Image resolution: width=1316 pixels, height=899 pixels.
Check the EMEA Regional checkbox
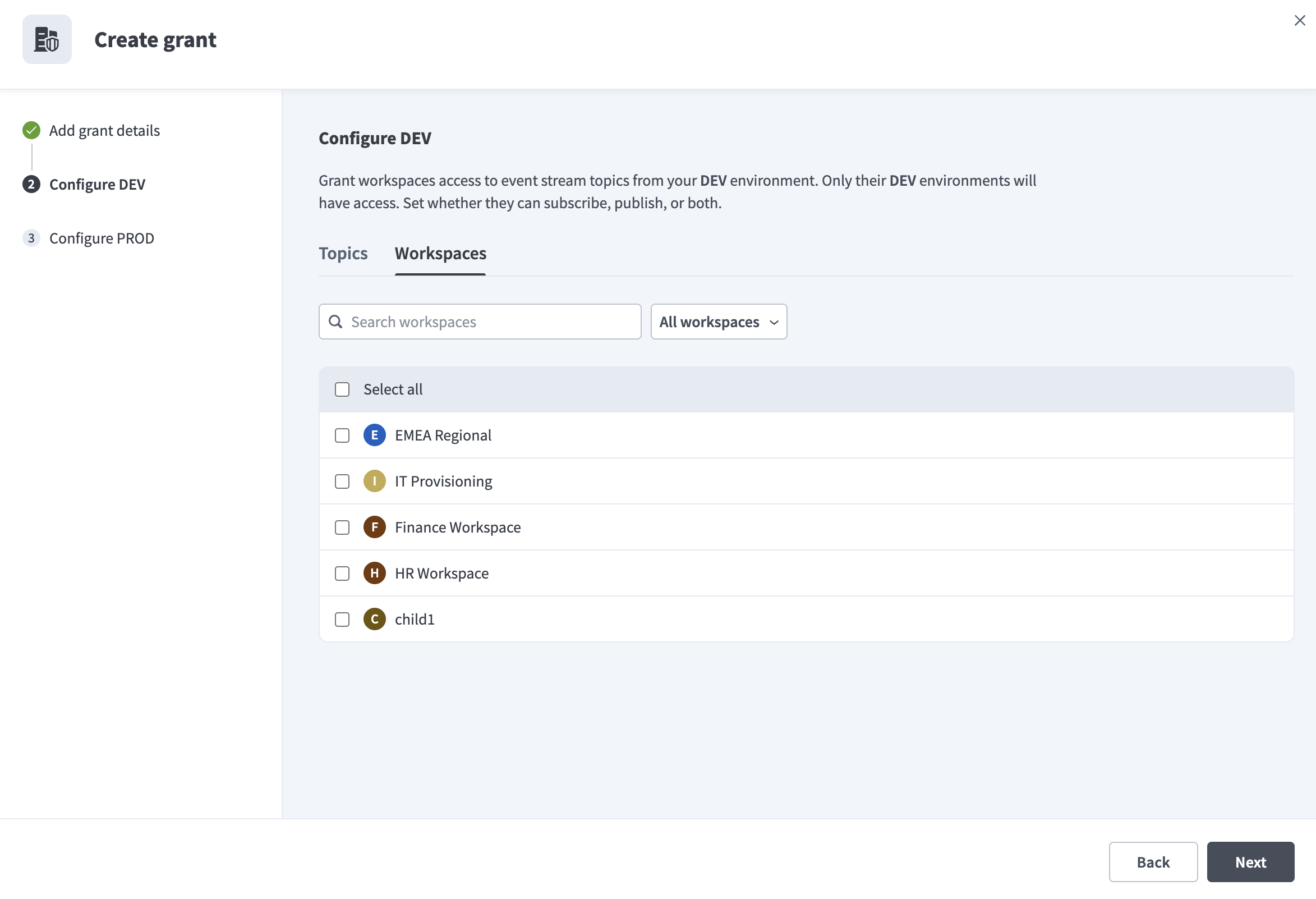[x=342, y=435]
